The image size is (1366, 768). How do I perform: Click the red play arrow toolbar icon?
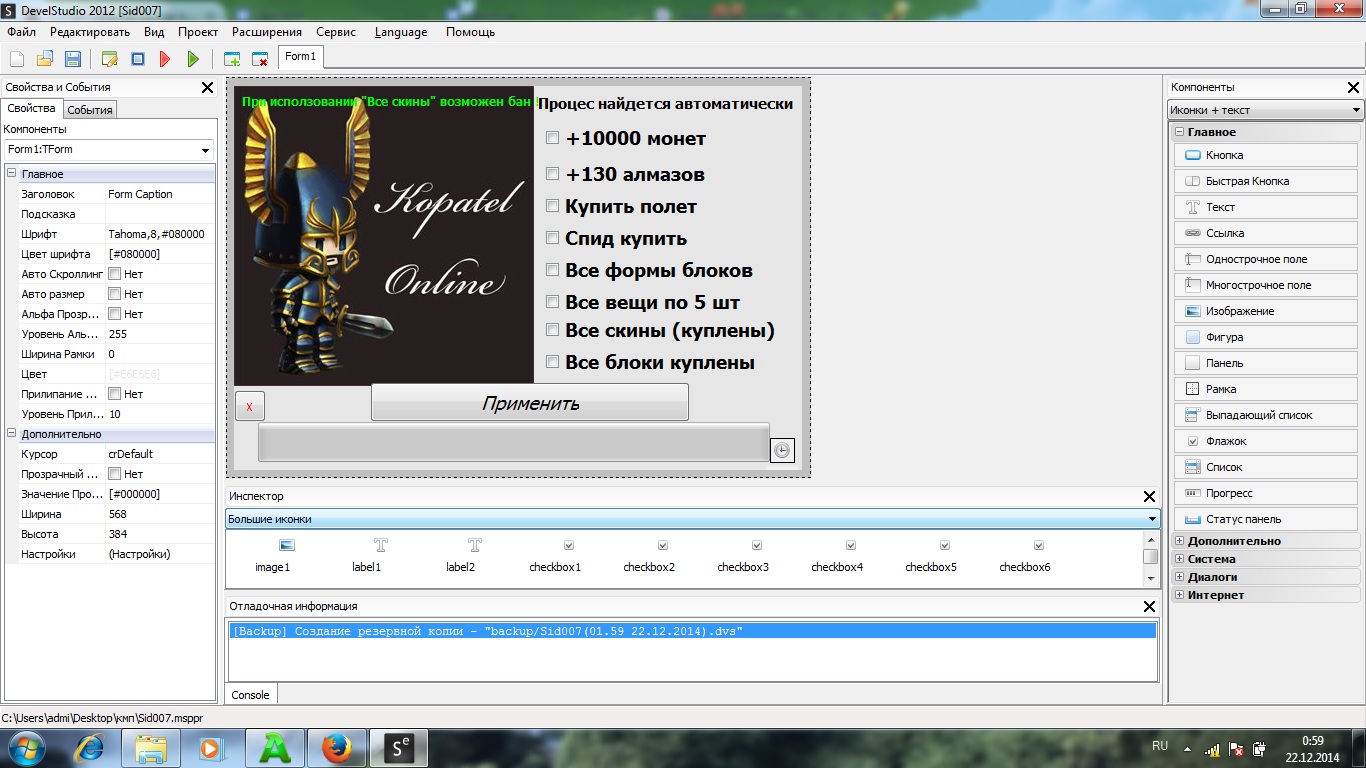[x=165, y=59]
